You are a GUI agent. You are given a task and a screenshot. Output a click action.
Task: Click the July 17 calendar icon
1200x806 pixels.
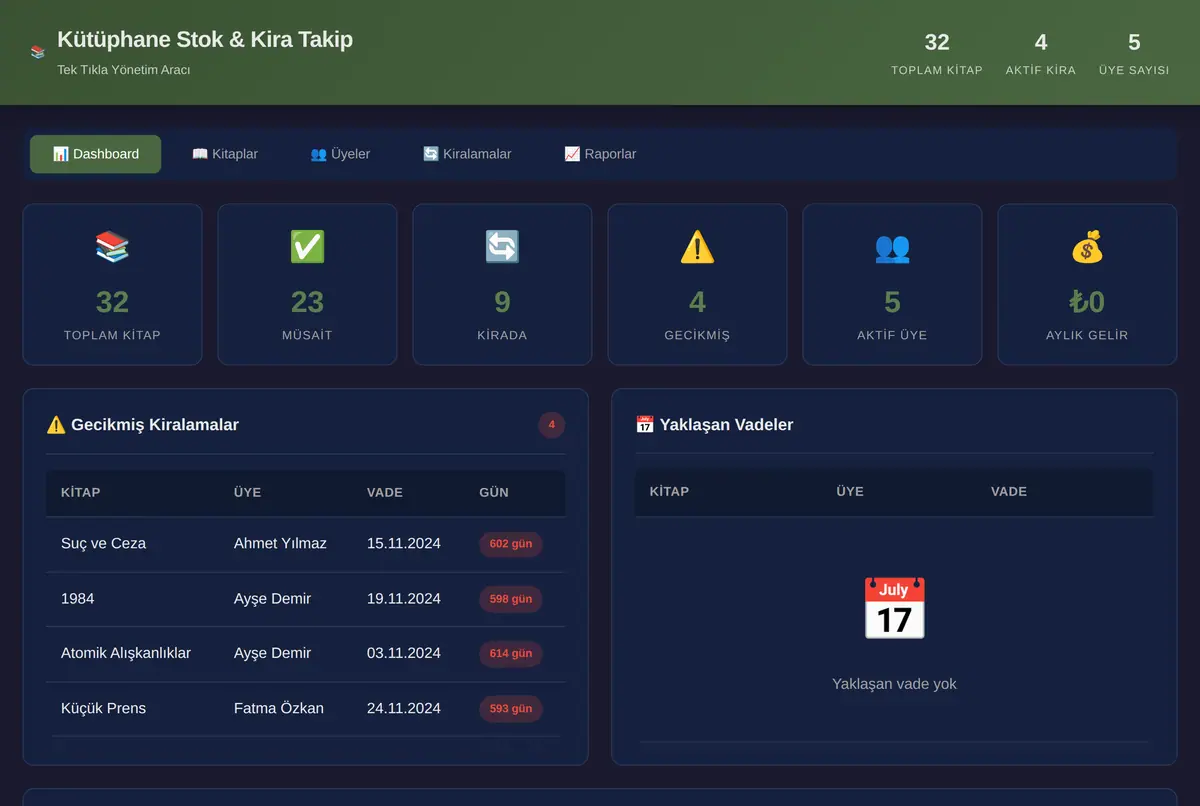pyautogui.click(x=894, y=608)
